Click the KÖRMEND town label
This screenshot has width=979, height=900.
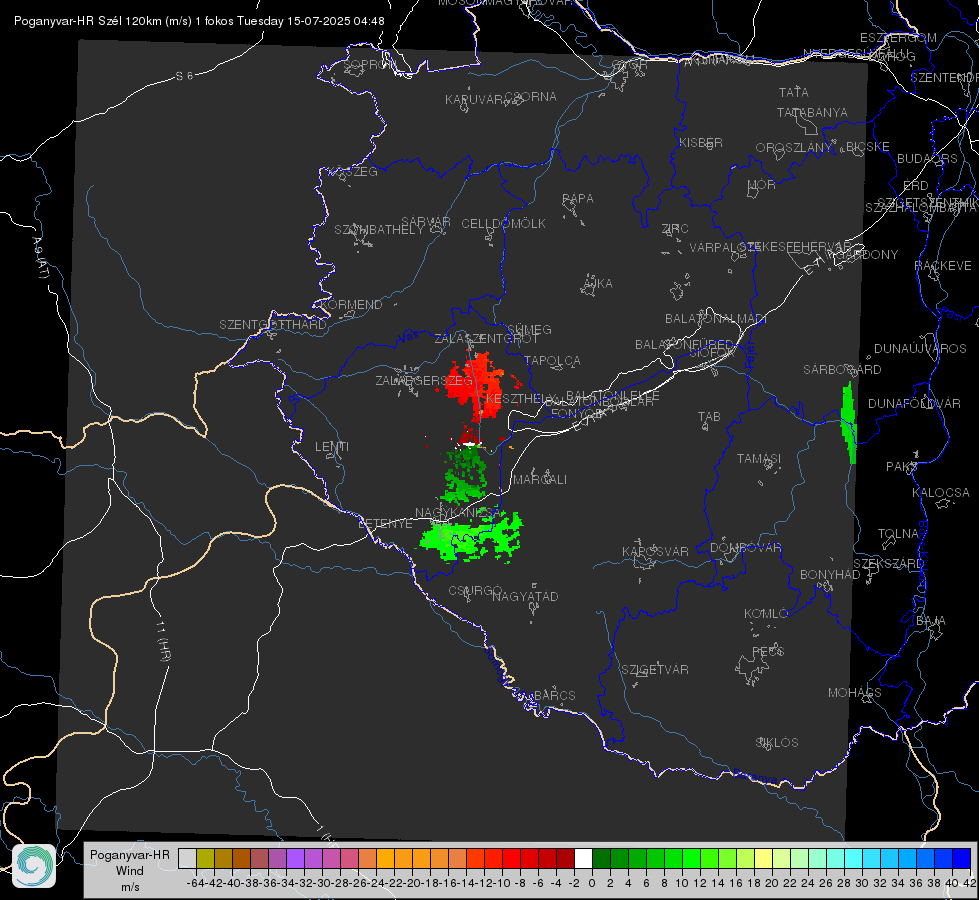352,305
